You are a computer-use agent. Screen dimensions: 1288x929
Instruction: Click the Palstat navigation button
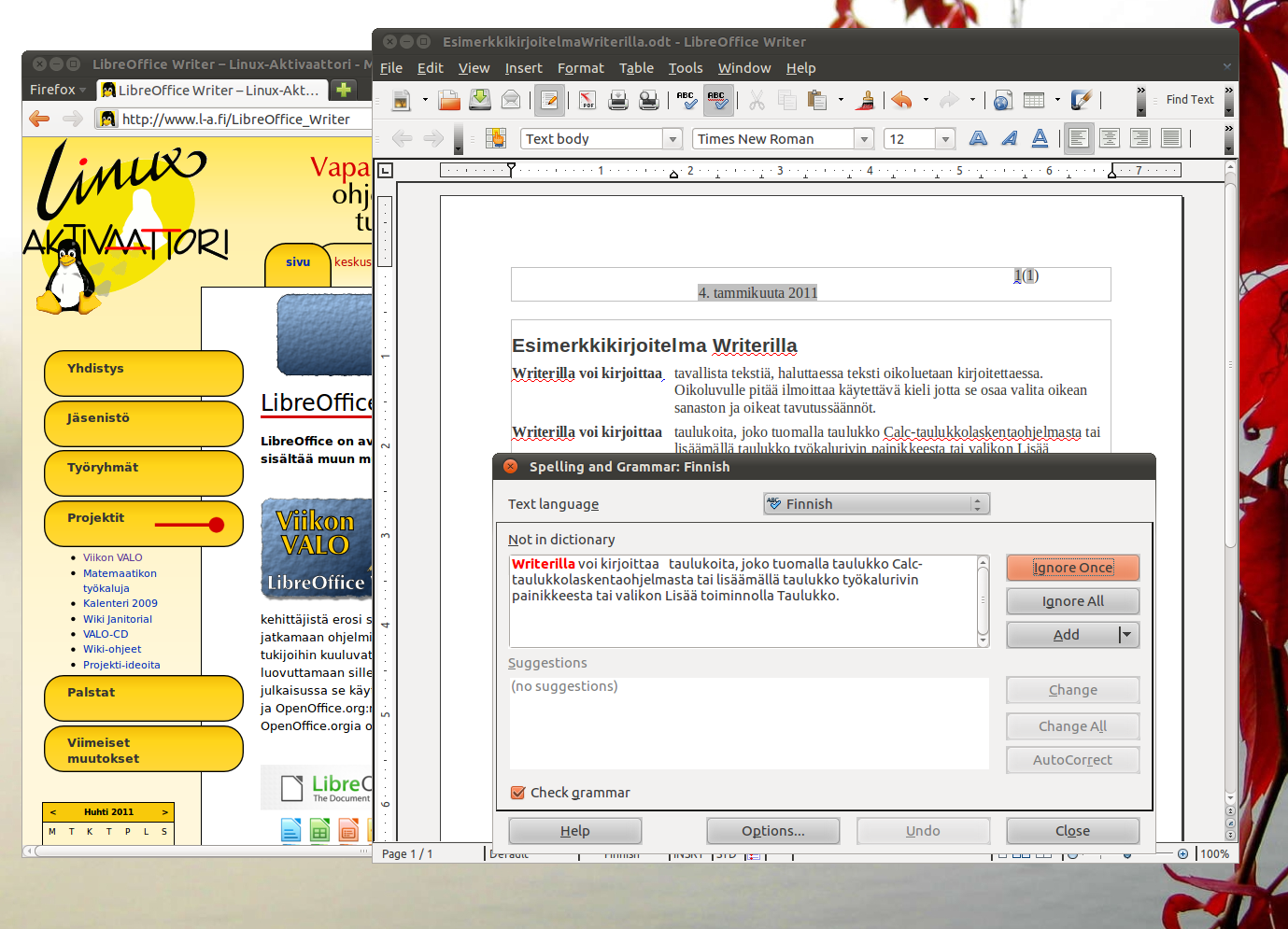pos(144,697)
